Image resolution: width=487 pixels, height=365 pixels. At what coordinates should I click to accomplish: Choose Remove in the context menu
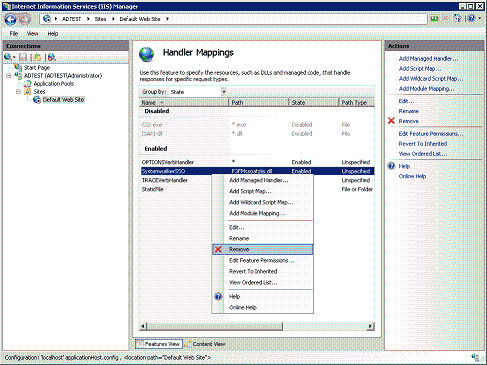coord(263,249)
